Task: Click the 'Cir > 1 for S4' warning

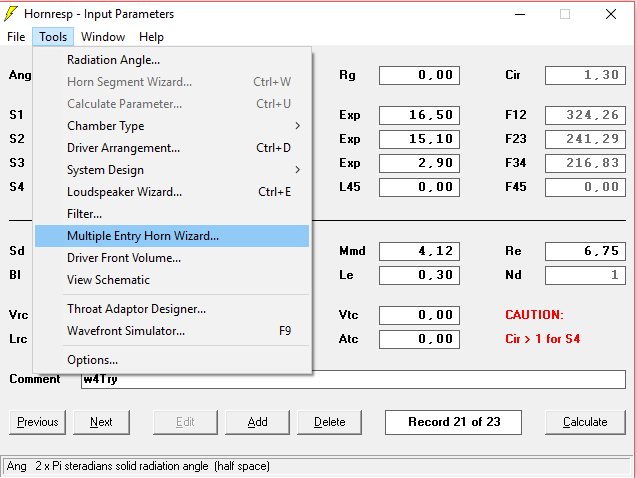Action: [x=542, y=339]
